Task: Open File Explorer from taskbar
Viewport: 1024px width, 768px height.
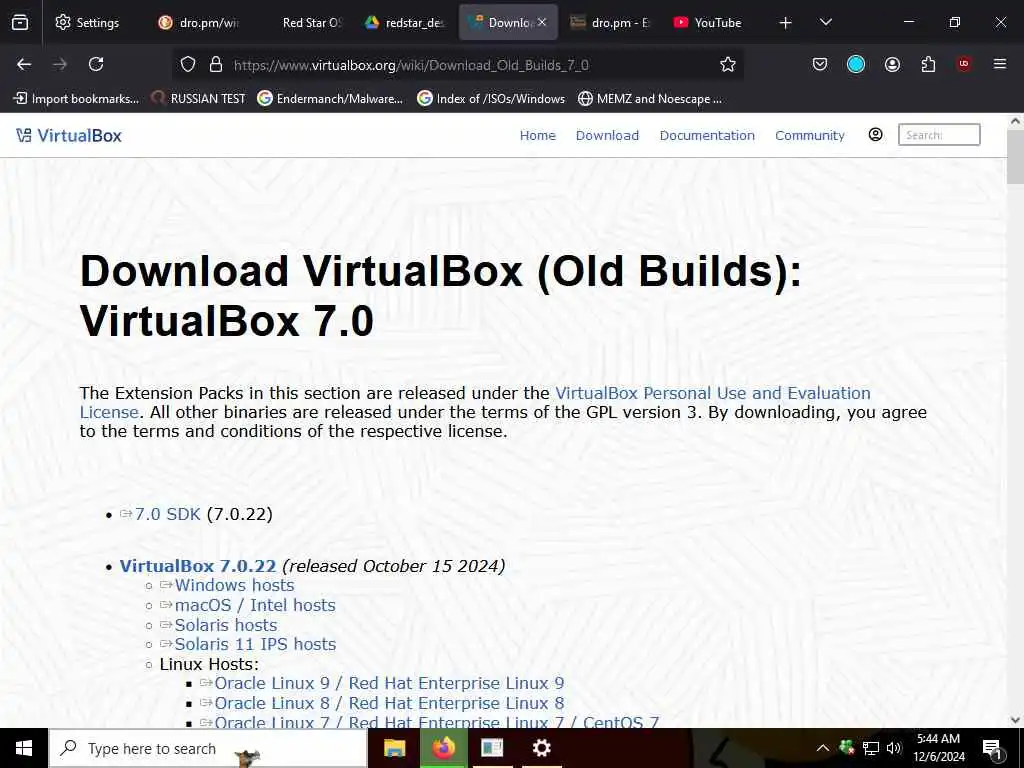Action: [x=394, y=748]
